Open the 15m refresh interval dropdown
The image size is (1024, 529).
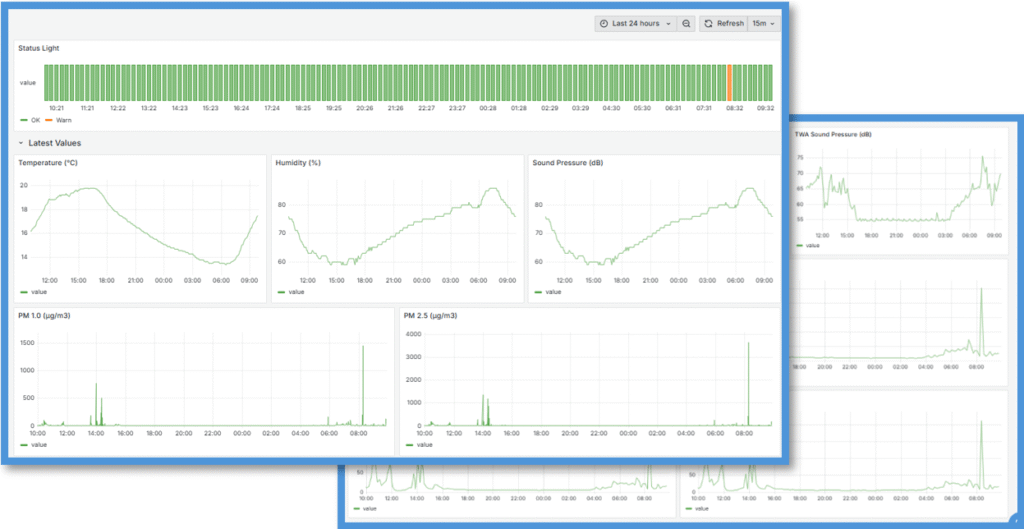tap(763, 24)
